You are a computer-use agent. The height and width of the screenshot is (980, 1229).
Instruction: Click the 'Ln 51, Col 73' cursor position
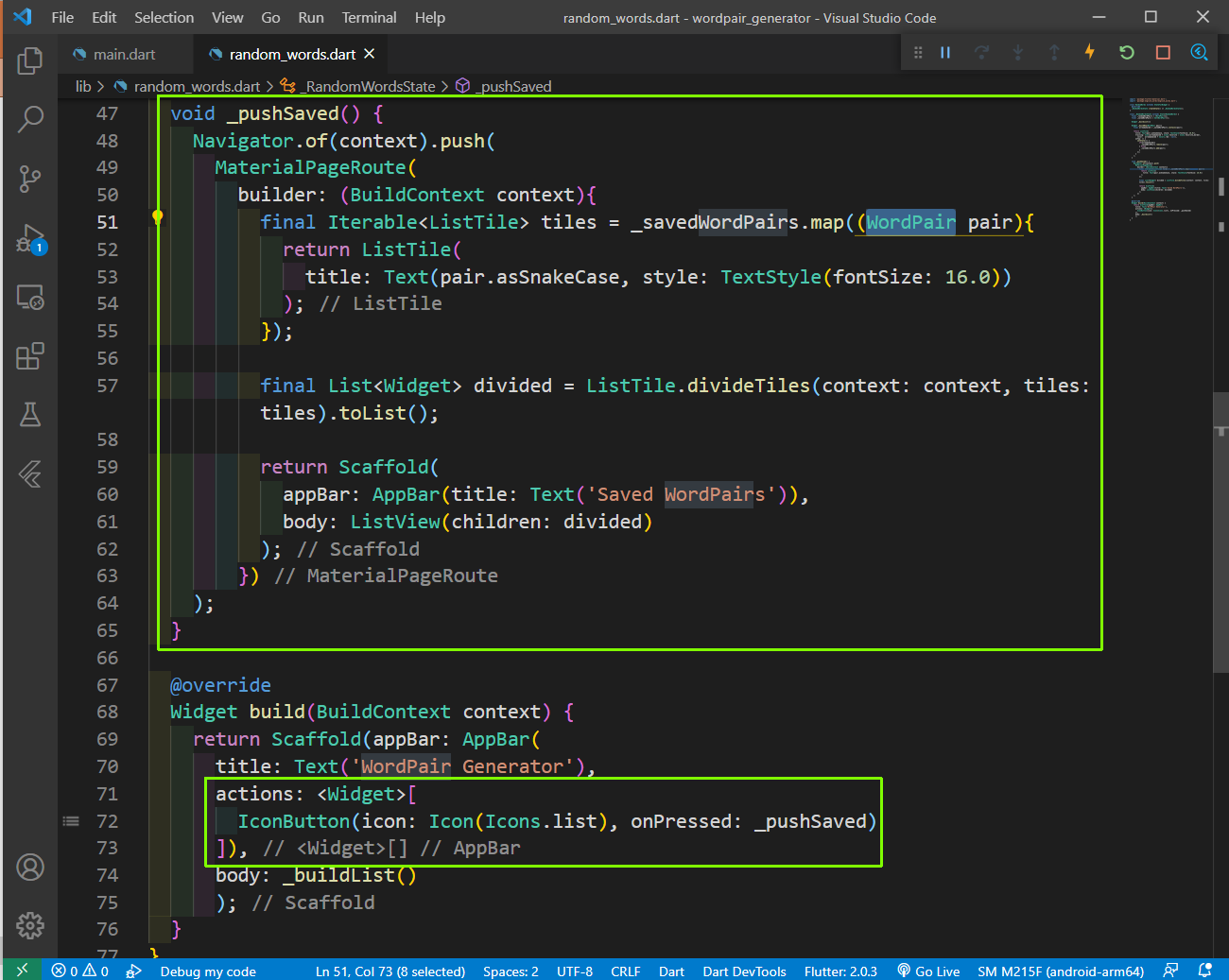coord(390,971)
